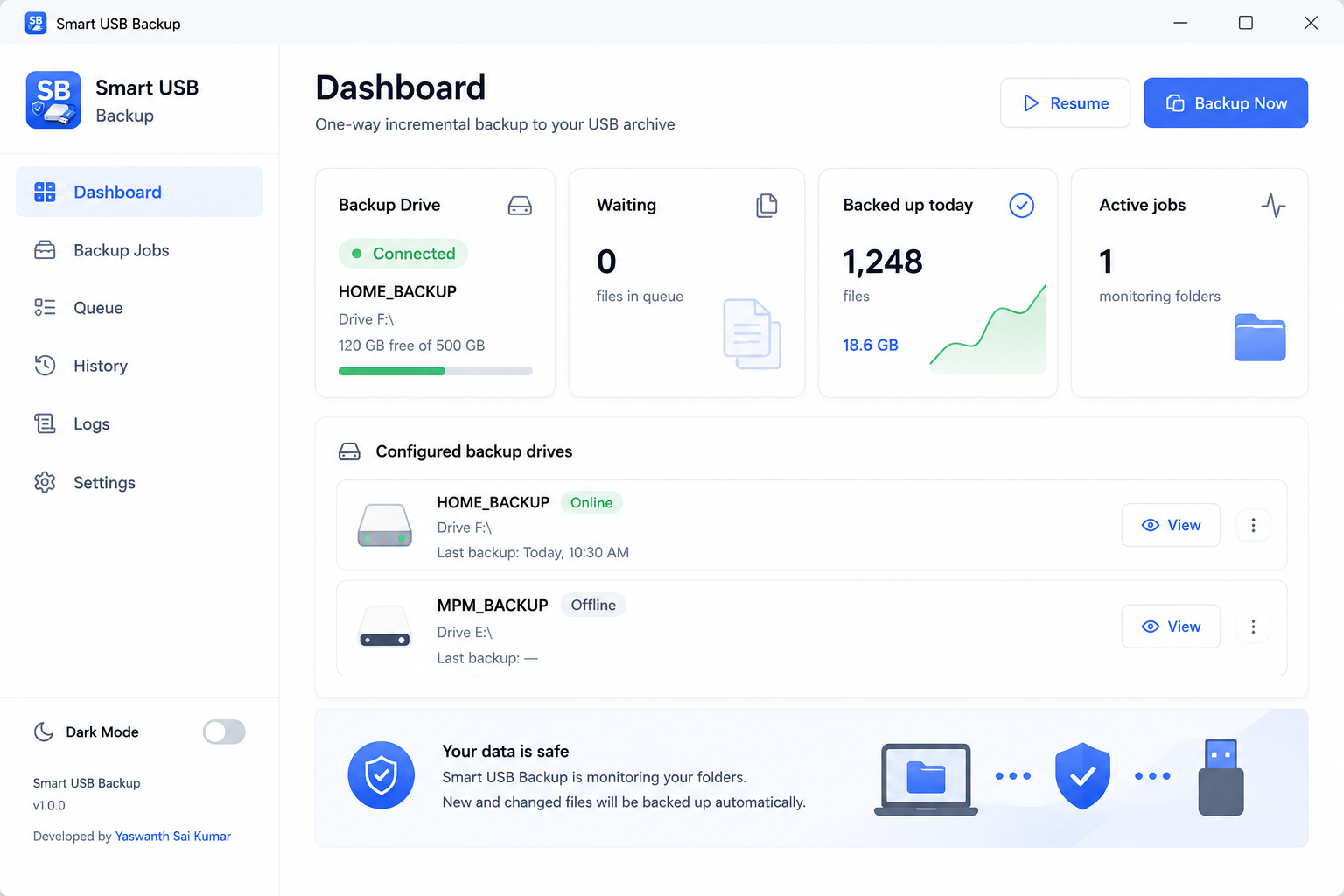Click the Settings gear icon
This screenshot has height=896, width=1344.
[x=45, y=482]
